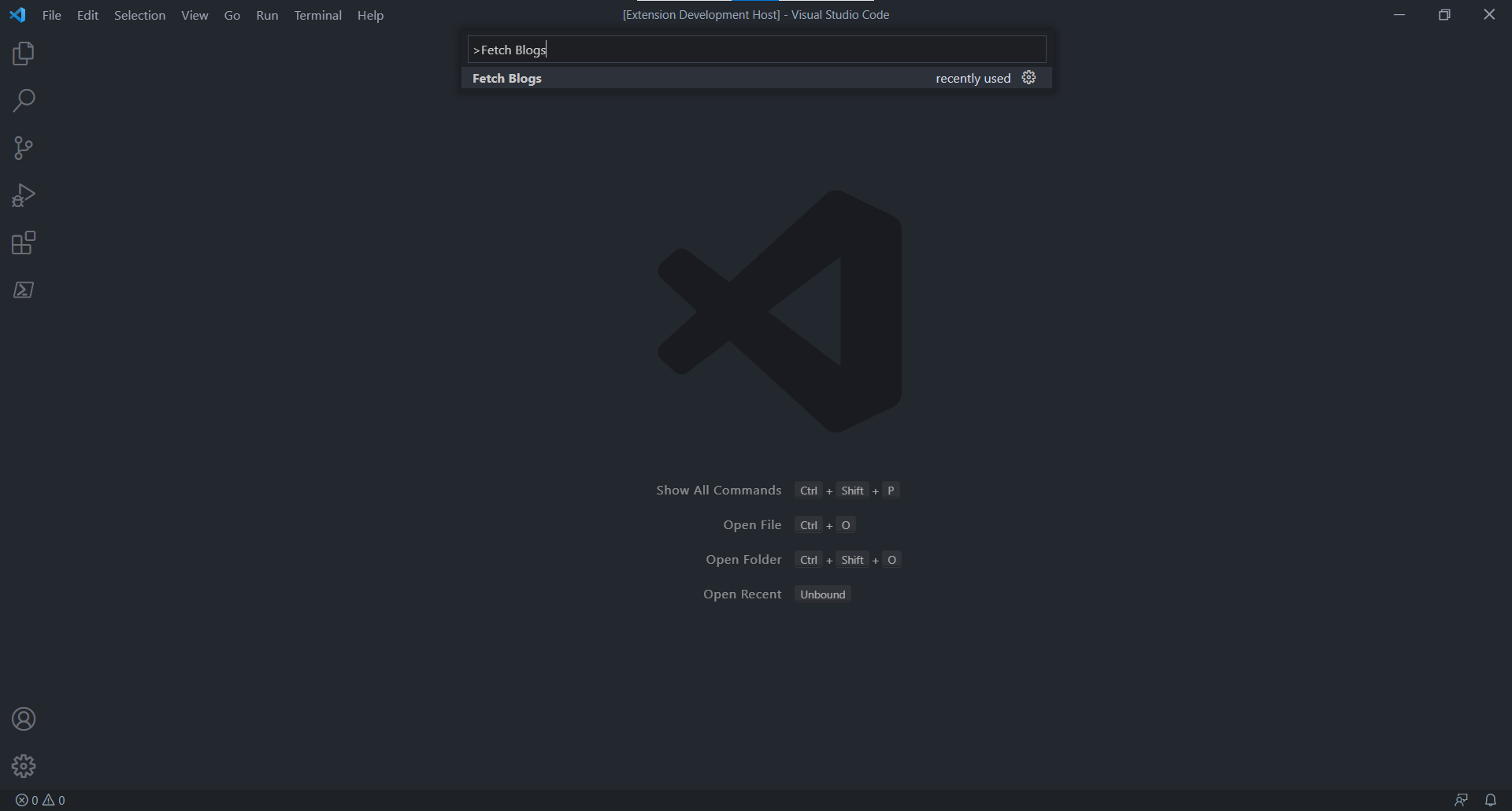Open the Extensions view icon
The width and height of the screenshot is (1512, 811).
click(24, 243)
